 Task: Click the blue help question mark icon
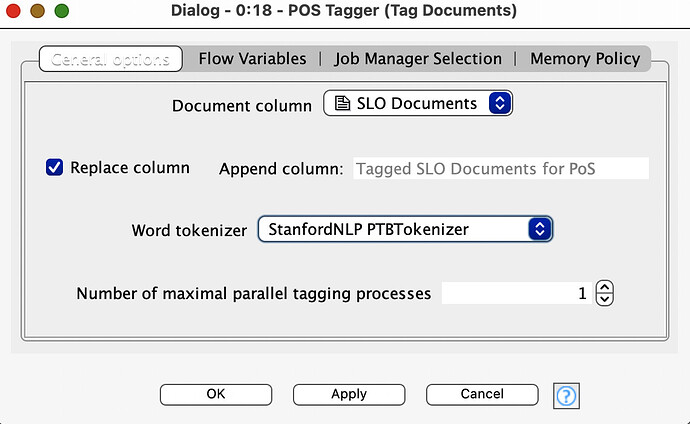point(566,396)
